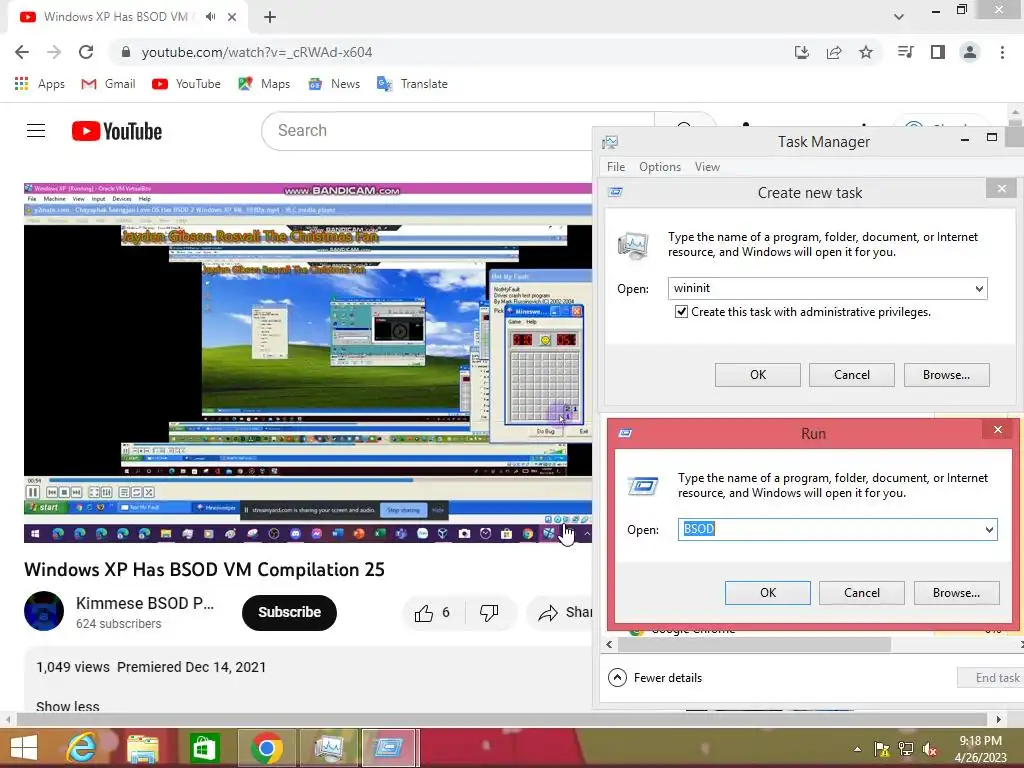The height and width of the screenshot is (768, 1024).
Task: Open Windows Store from taskbar
Action: (204, 748)
